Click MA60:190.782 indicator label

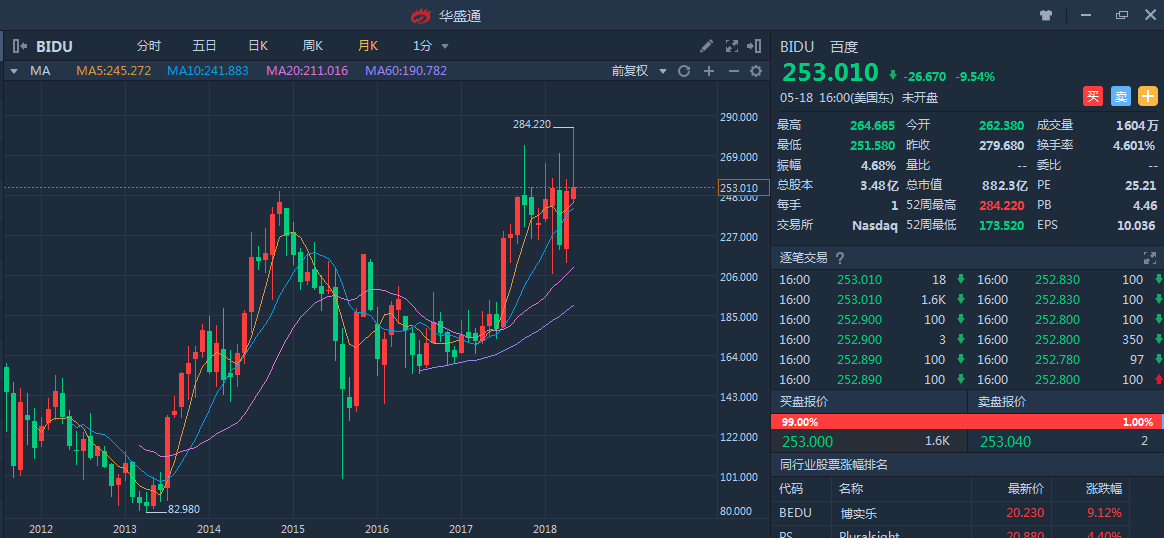click(x=406, y=71)
